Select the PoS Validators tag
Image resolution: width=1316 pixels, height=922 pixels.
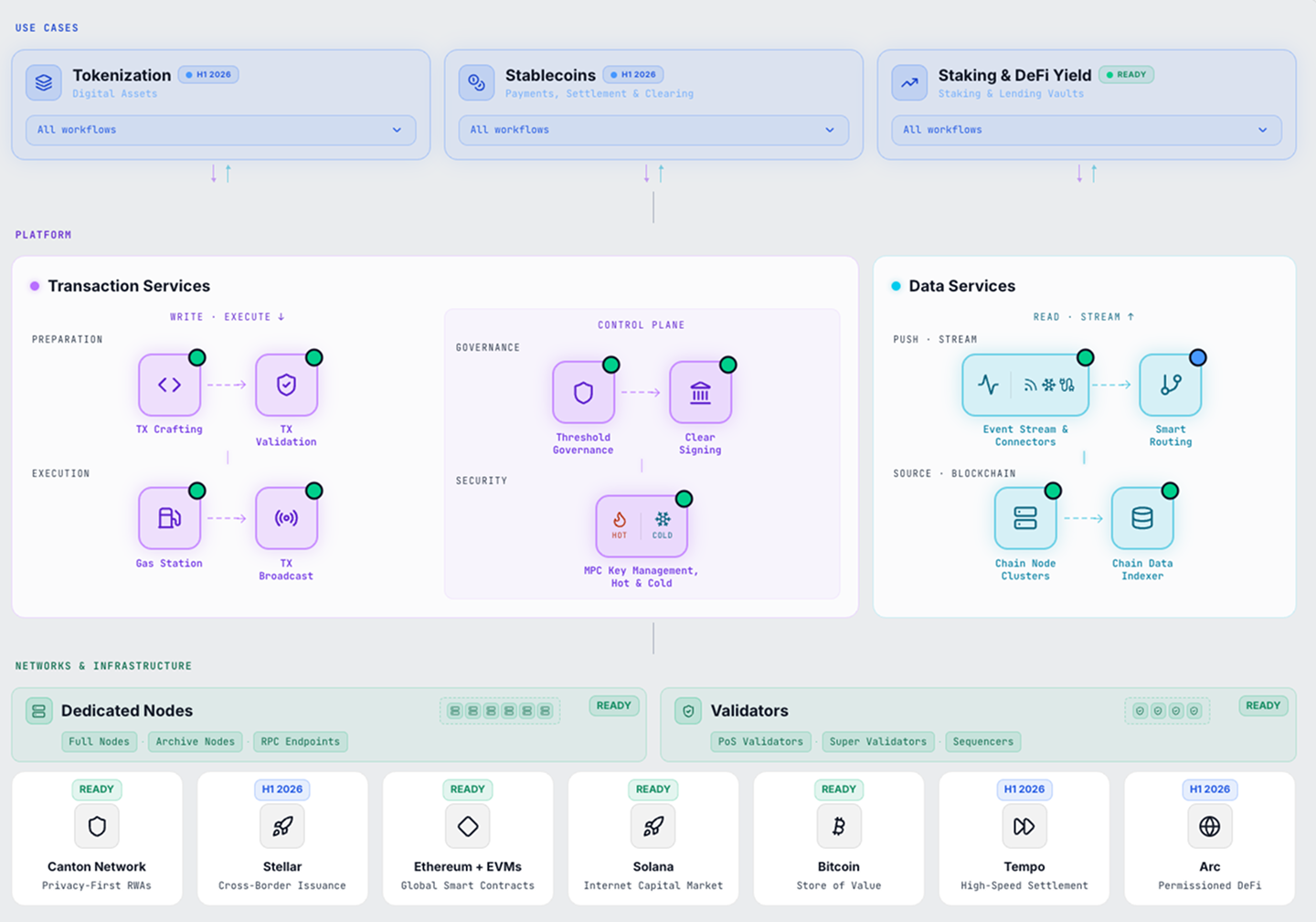761,742
